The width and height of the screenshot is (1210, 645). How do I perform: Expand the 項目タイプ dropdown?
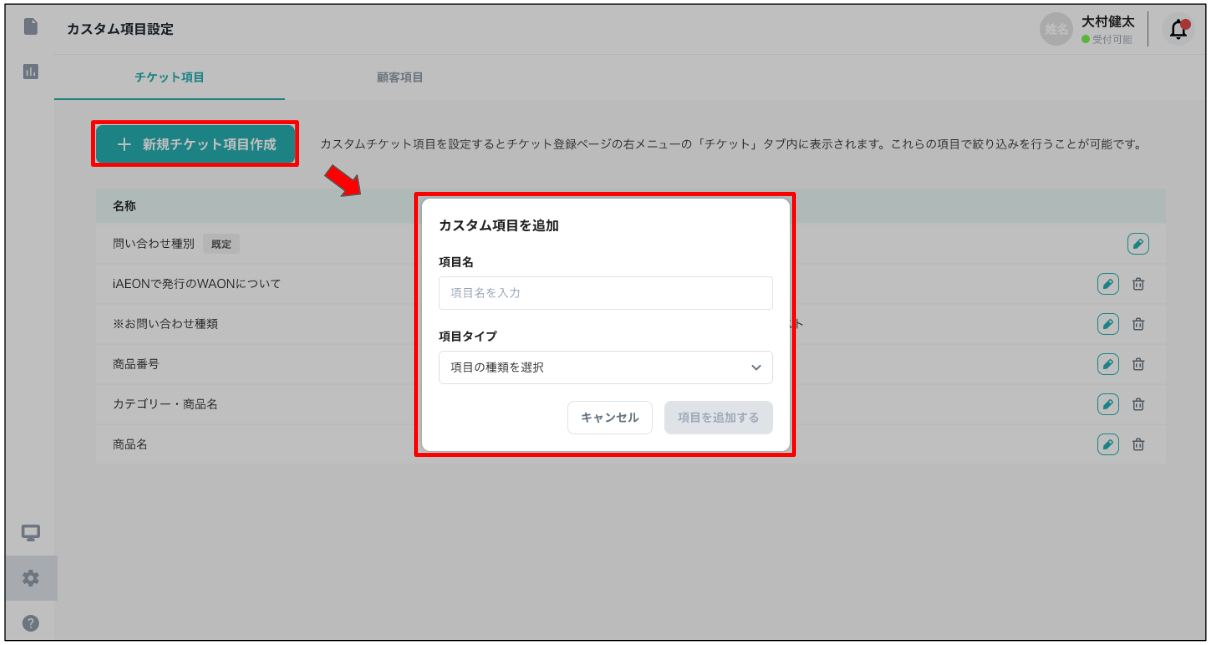pyautogui.click(x=605, y=367)
